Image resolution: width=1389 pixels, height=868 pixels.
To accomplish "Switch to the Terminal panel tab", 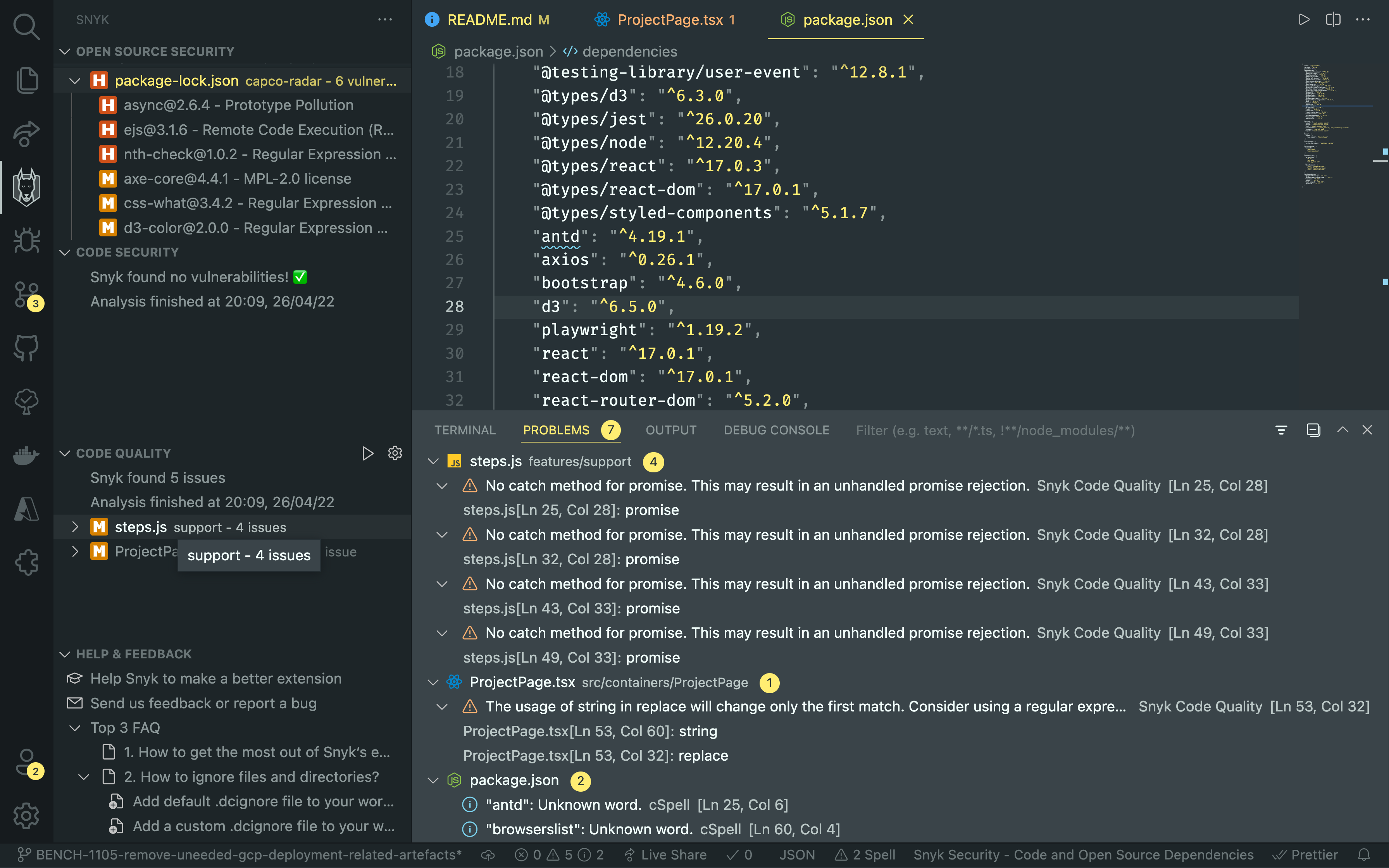I will (x=464, y=430).
